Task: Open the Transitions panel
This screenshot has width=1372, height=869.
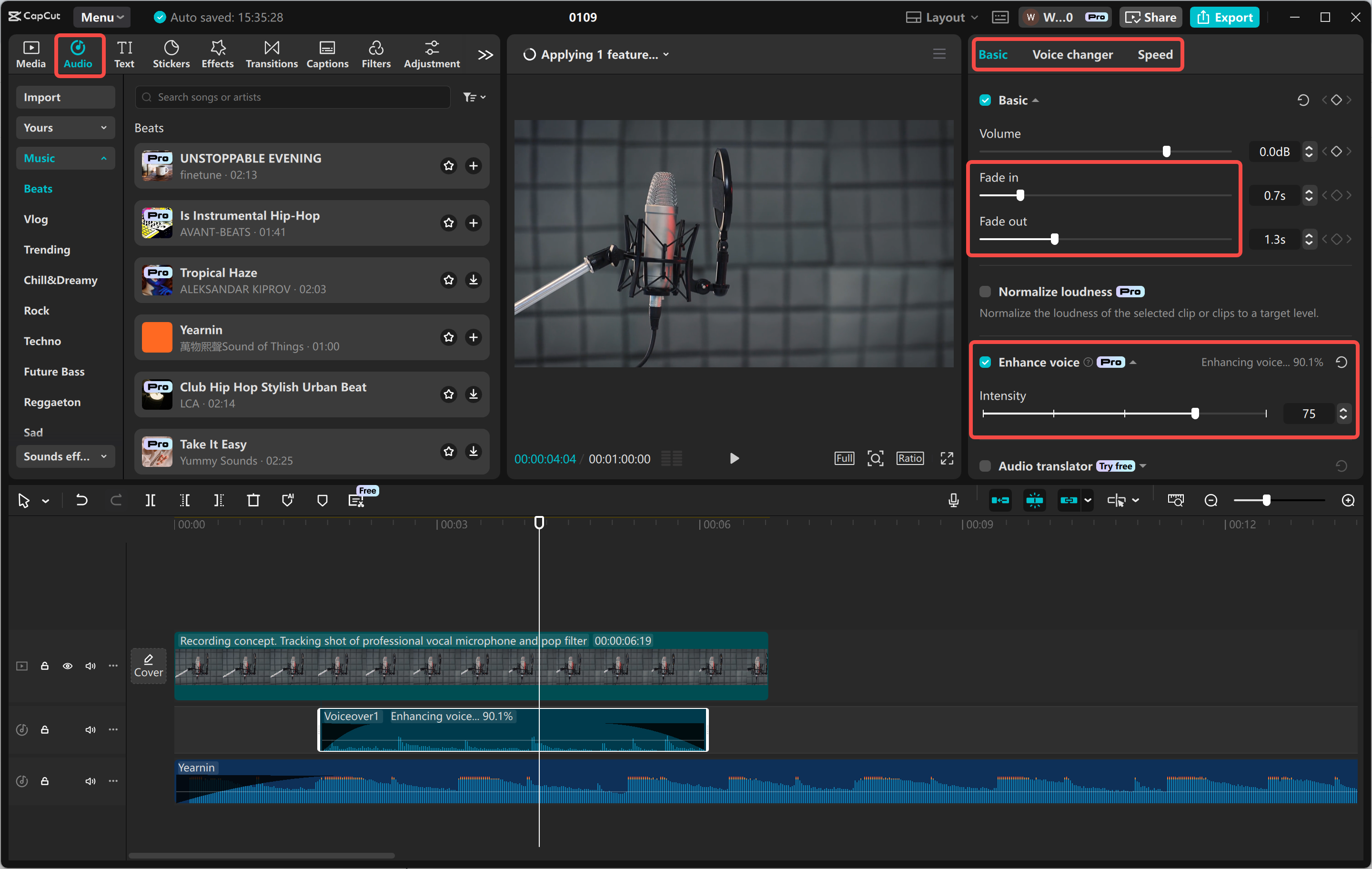Action: click(x=271, y=54)
